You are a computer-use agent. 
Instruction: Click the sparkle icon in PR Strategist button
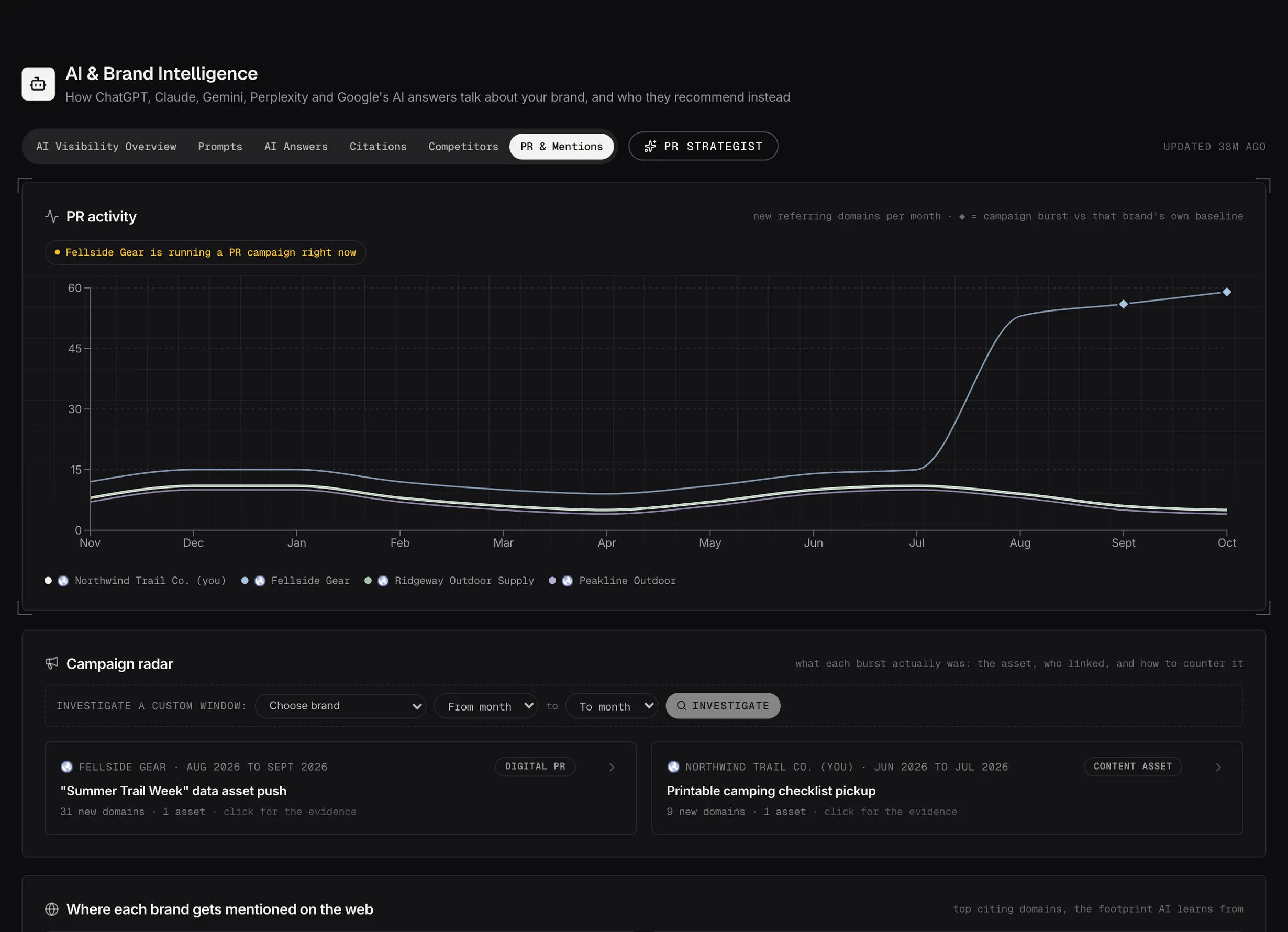pos(650,147)
